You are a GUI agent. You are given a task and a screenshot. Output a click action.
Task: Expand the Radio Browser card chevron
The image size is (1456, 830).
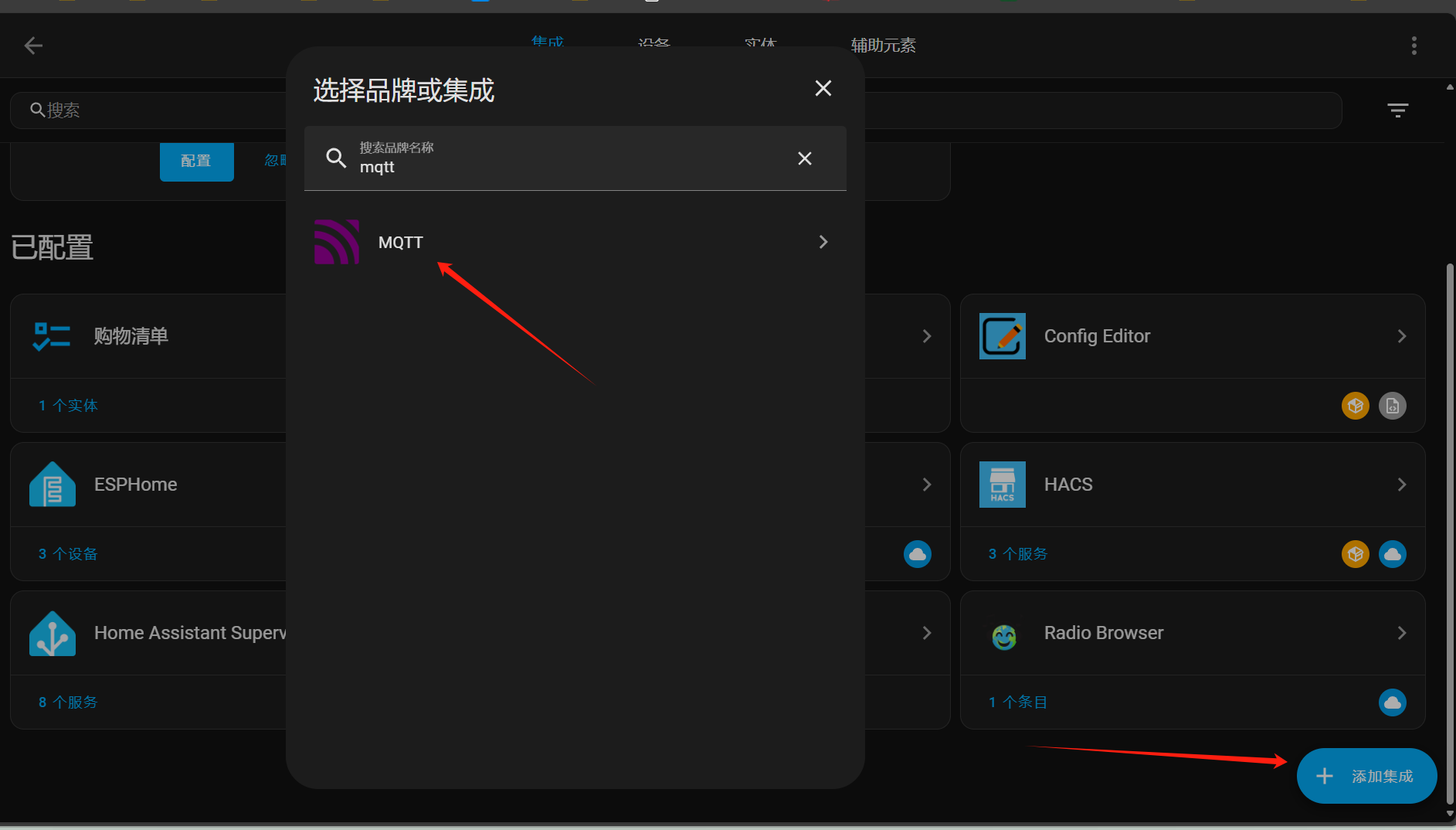coord(1402,633)
